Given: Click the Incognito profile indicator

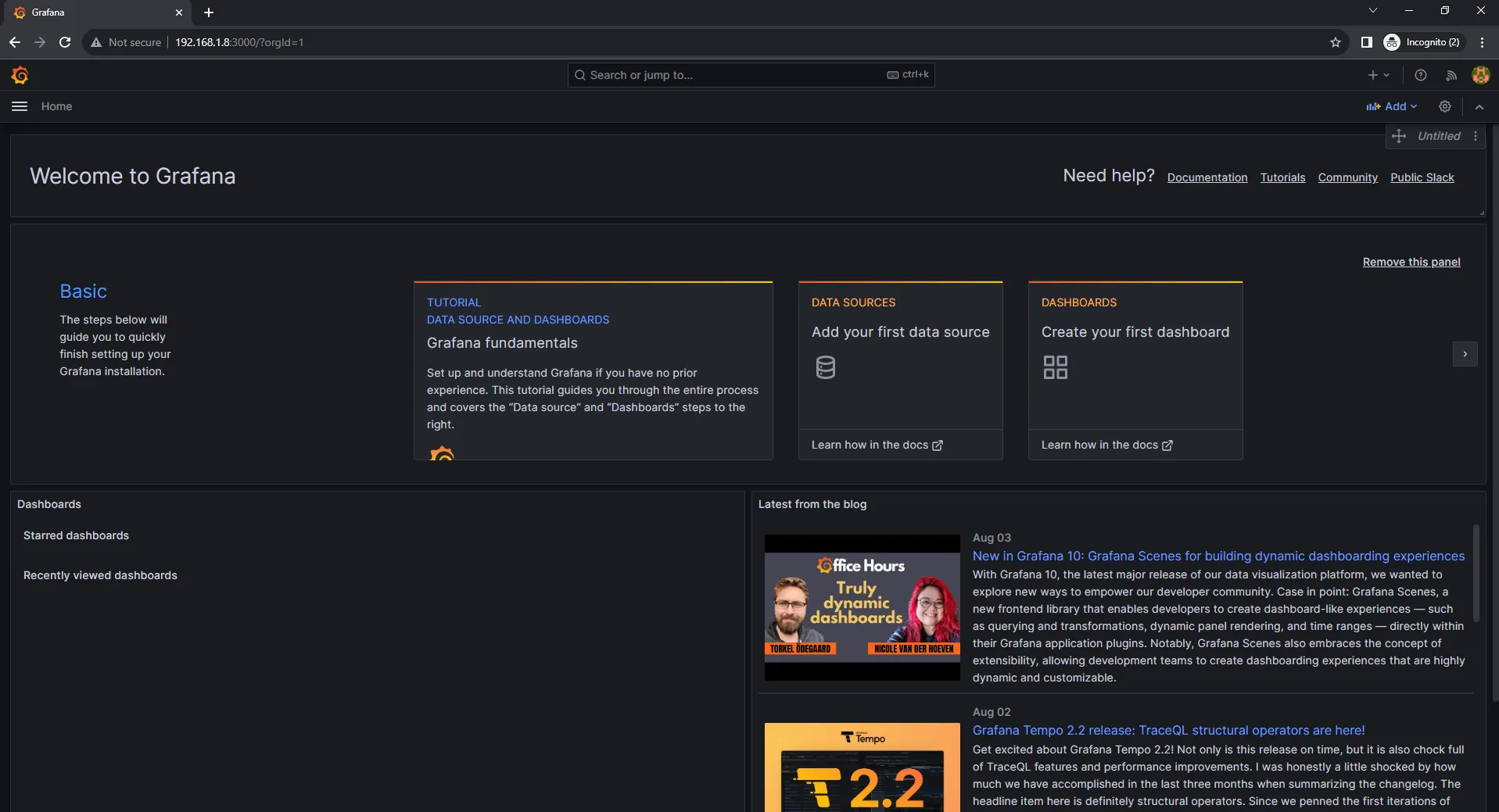Looking at the screenshot, I should pyautogui.click(x=1422, y=42).
